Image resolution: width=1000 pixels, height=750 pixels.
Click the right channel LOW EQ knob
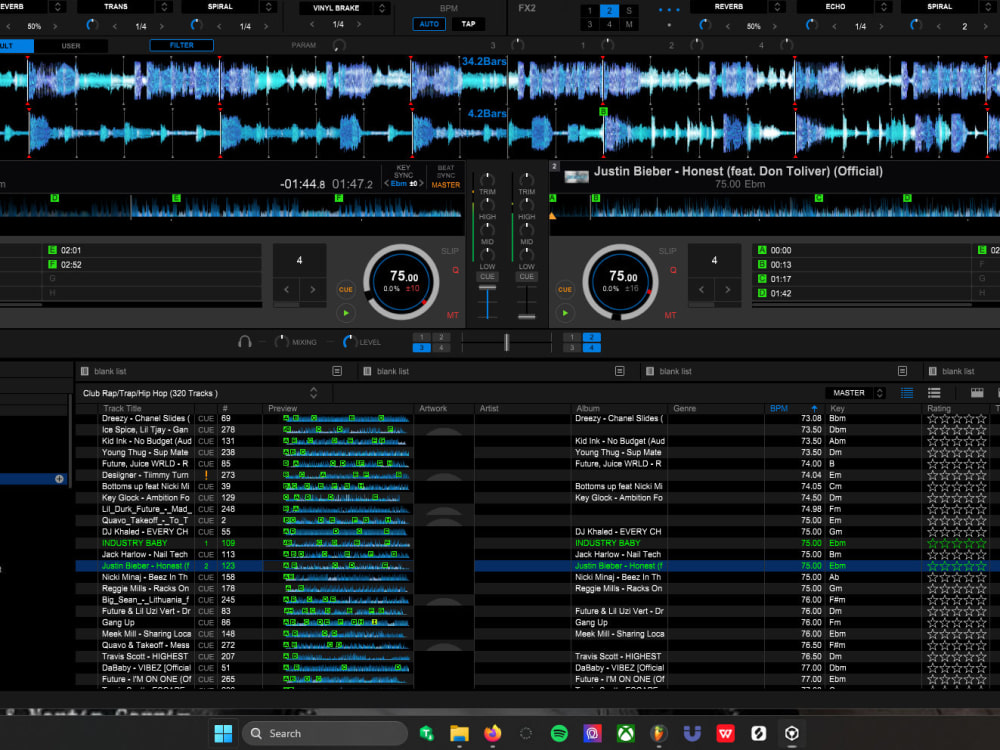pos(526,254)
